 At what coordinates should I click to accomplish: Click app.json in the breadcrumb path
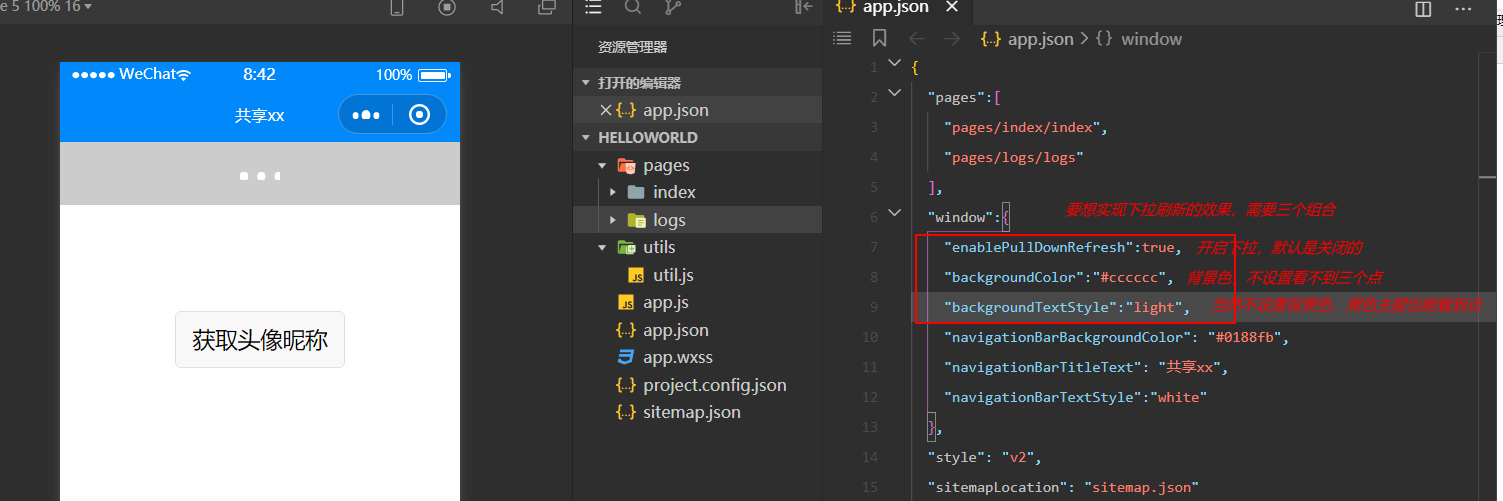pos(1040,39)
